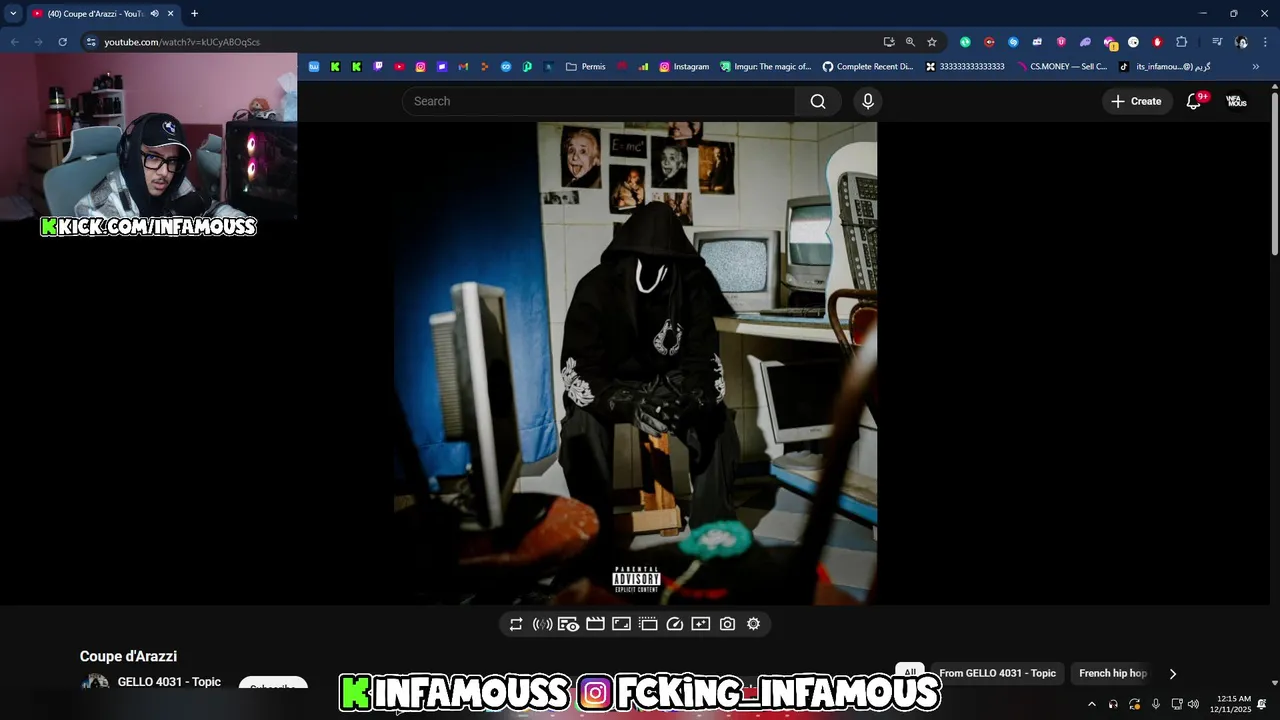Select the 'From GELLO 4031 - Topic' chip
The width and height of the screenshot is (1280, 720).
point(997,673)
